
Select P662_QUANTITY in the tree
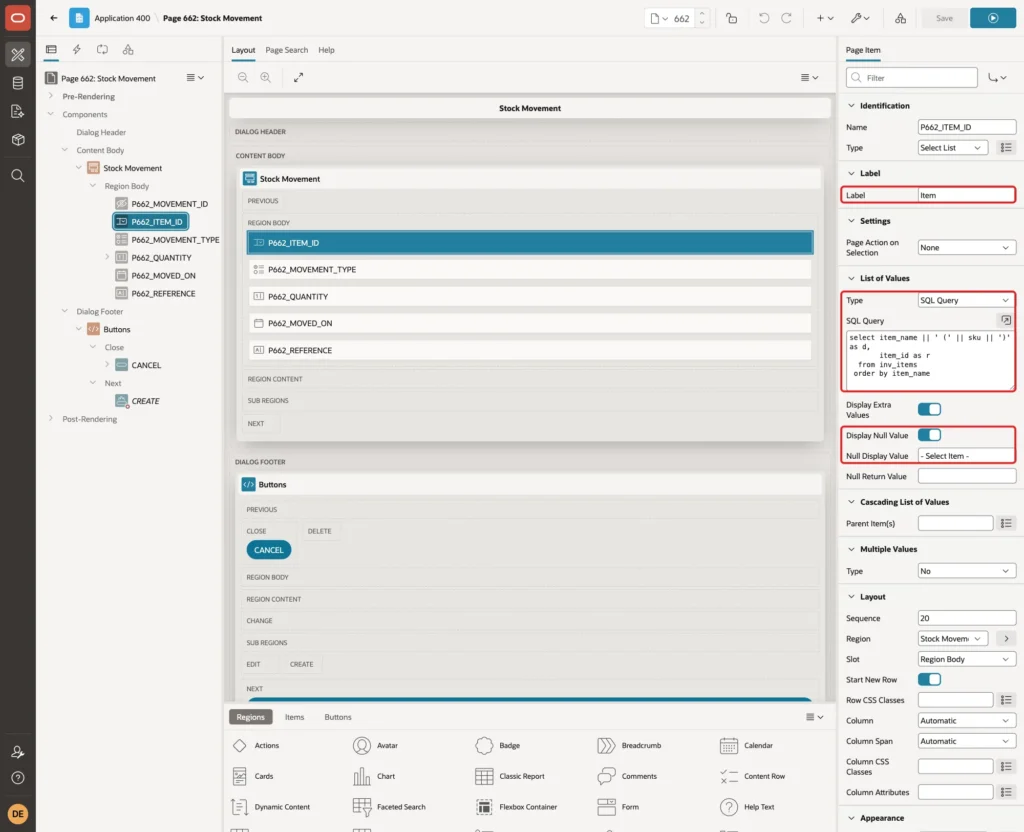(161, 257)
